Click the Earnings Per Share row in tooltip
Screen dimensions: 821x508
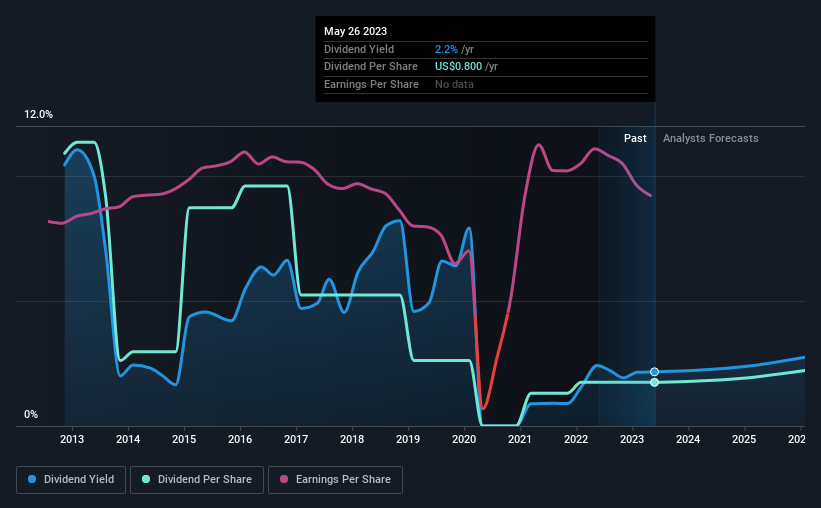pyautogui.click(x=485, y=84)
